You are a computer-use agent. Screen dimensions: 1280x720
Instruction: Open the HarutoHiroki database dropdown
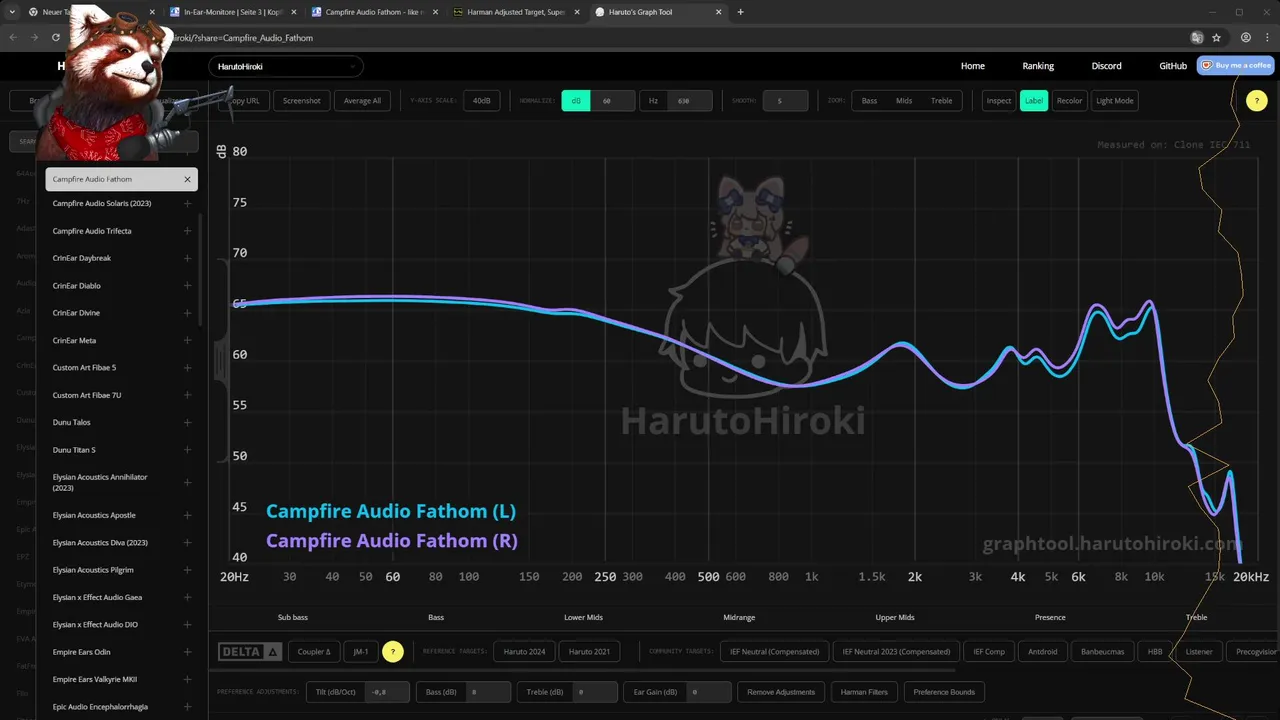[286, 67]
